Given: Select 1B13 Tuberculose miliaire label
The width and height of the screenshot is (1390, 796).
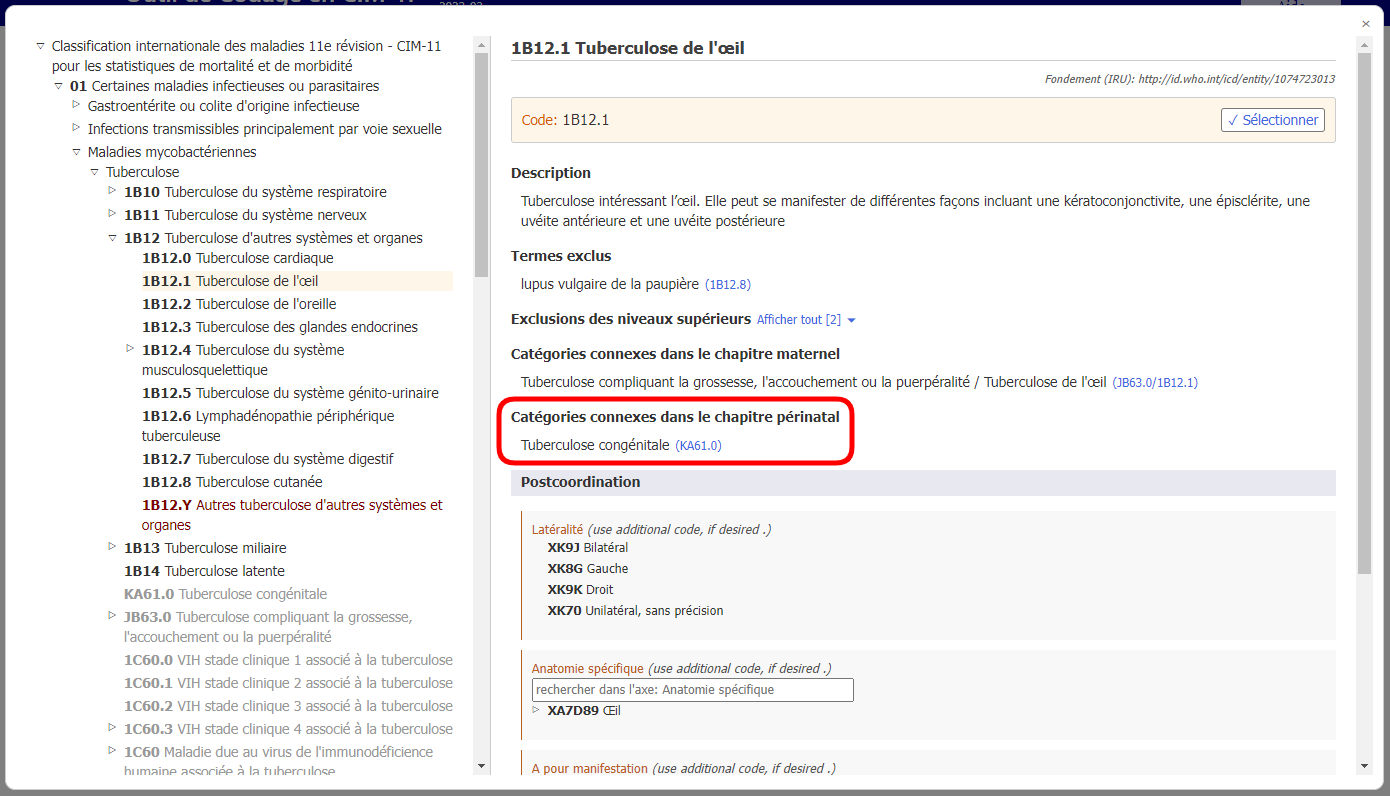Looking at the screenshot, I should pos(205,548).
